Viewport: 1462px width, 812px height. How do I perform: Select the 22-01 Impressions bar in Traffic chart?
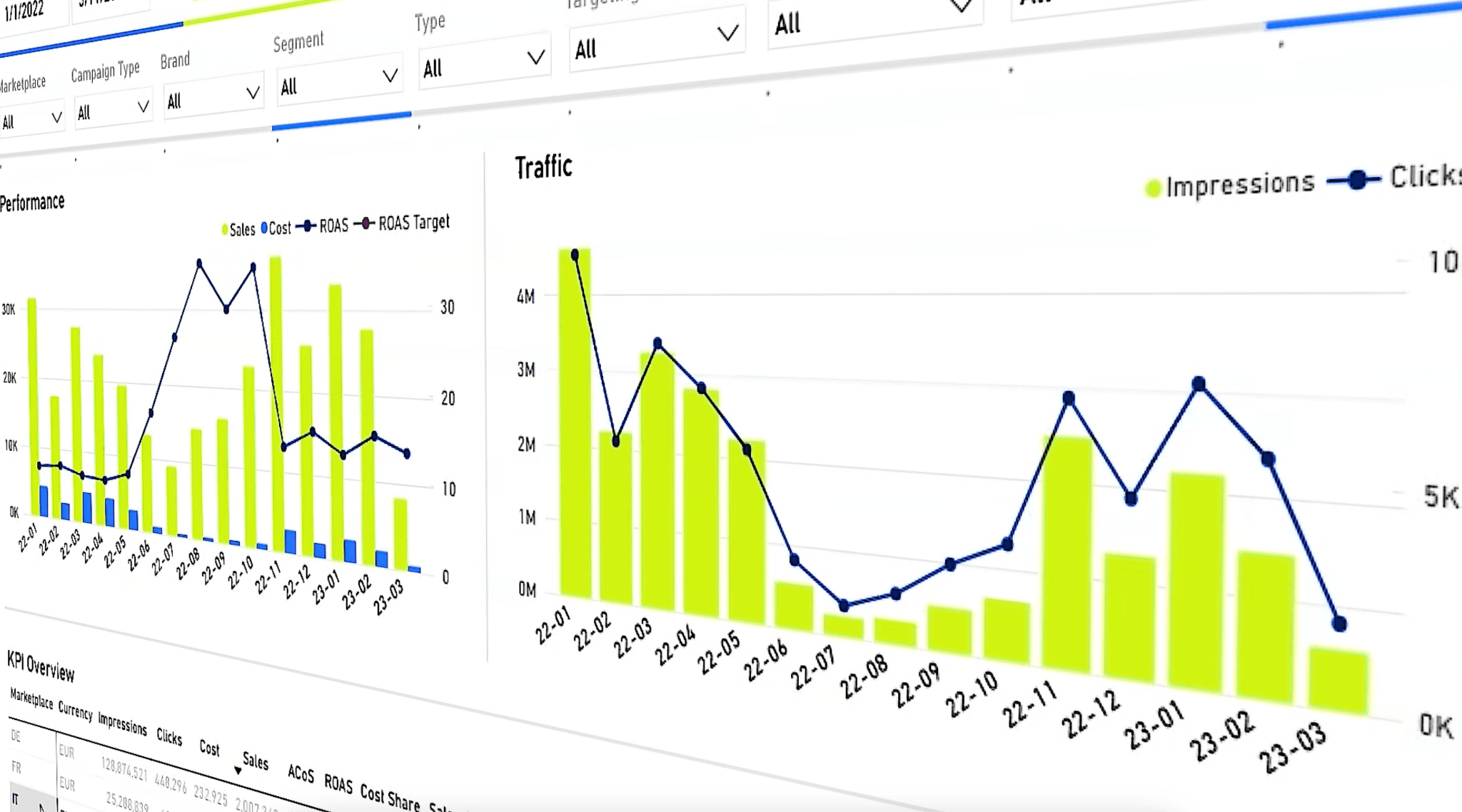575,424
